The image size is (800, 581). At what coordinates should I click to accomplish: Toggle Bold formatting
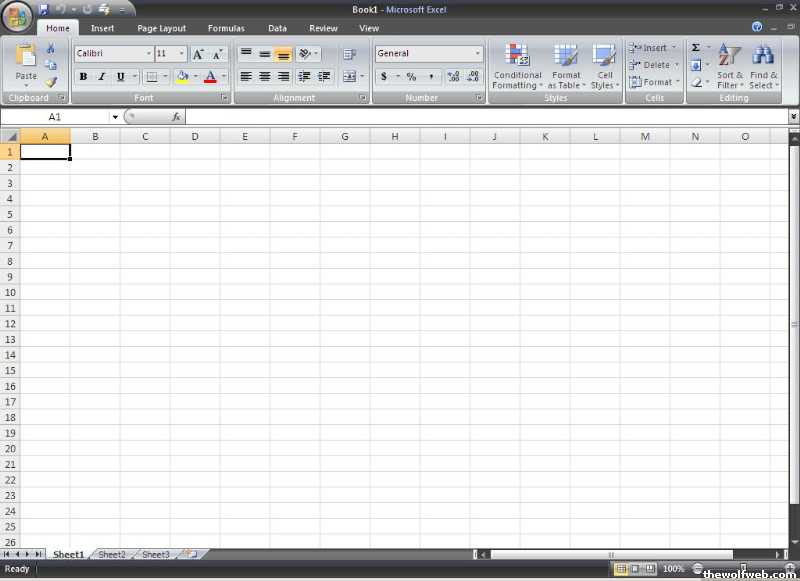(x=83, y=77)
